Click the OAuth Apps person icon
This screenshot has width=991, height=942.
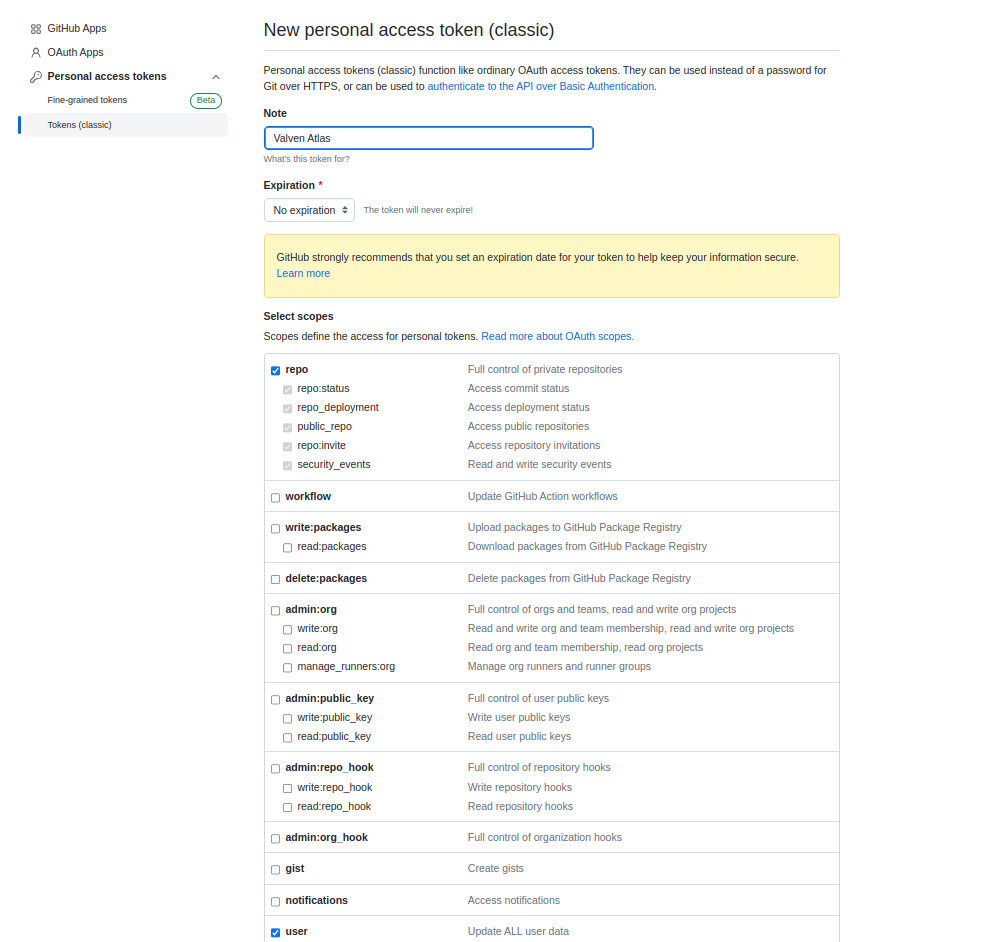36,52
